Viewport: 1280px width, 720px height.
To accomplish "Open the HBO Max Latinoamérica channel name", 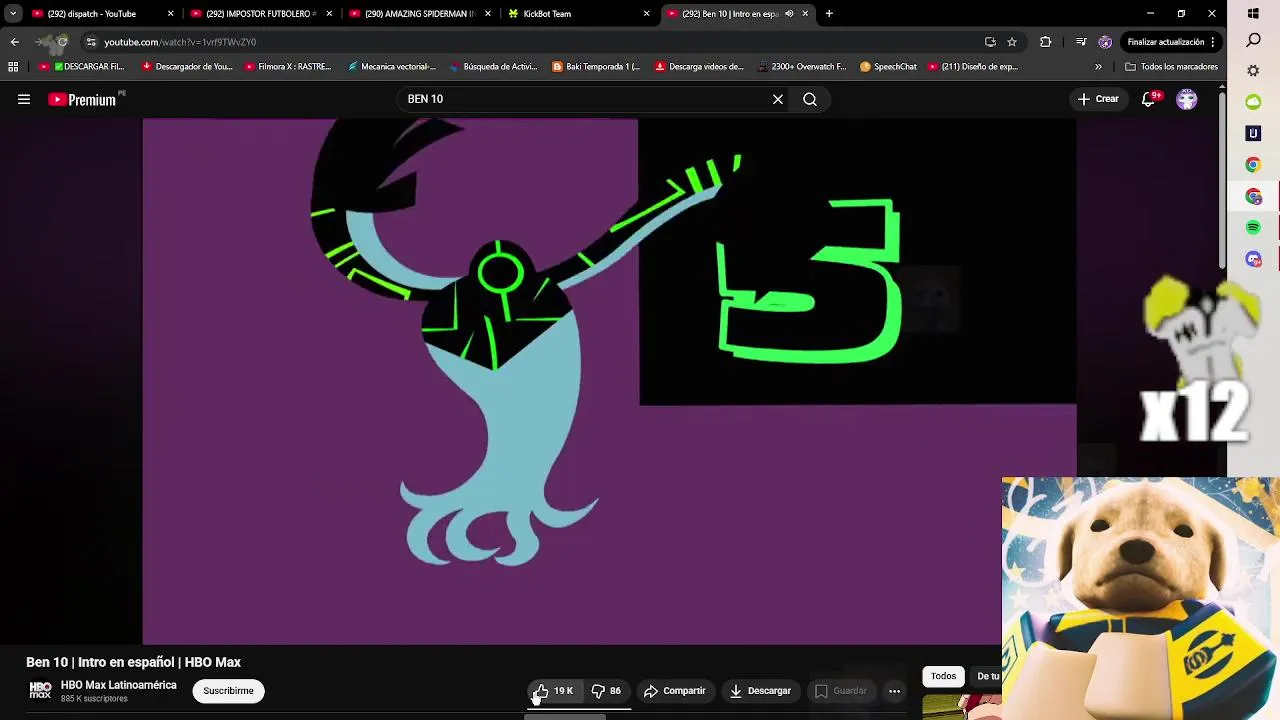I will 118,685.
